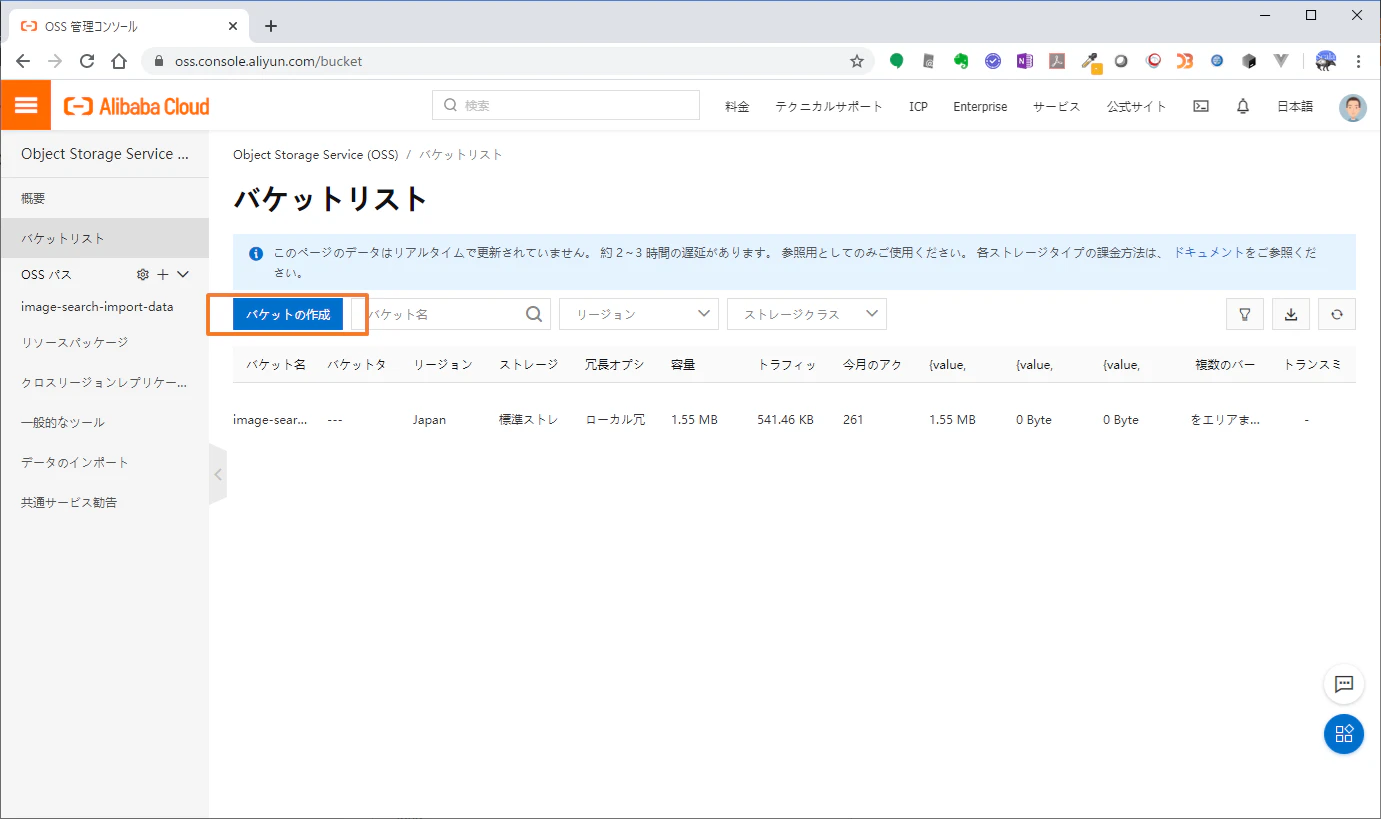This screenshot has width=1381, height=819.
Task: Open the image-sear... bucket row link
Action: pyautogui.click(x=271, y=420)
